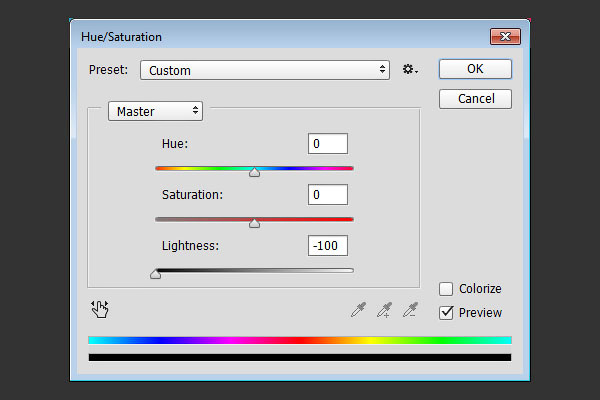Cancel the Hue/Saturation changes
Screen dimensions: 600x400
coord(475,99)
